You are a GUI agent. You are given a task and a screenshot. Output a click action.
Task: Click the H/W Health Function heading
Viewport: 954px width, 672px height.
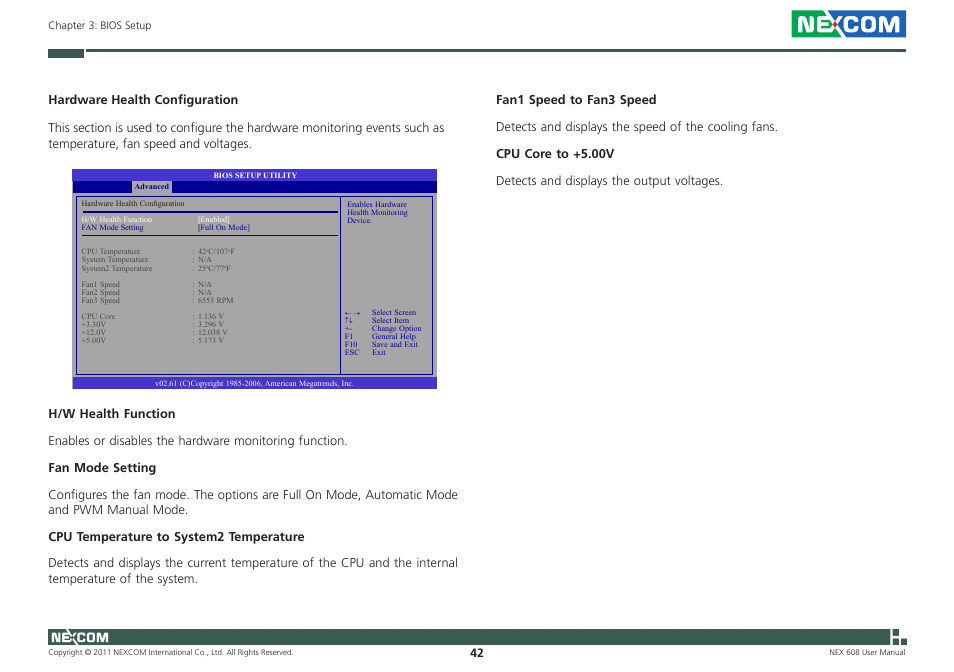(112, 414)
